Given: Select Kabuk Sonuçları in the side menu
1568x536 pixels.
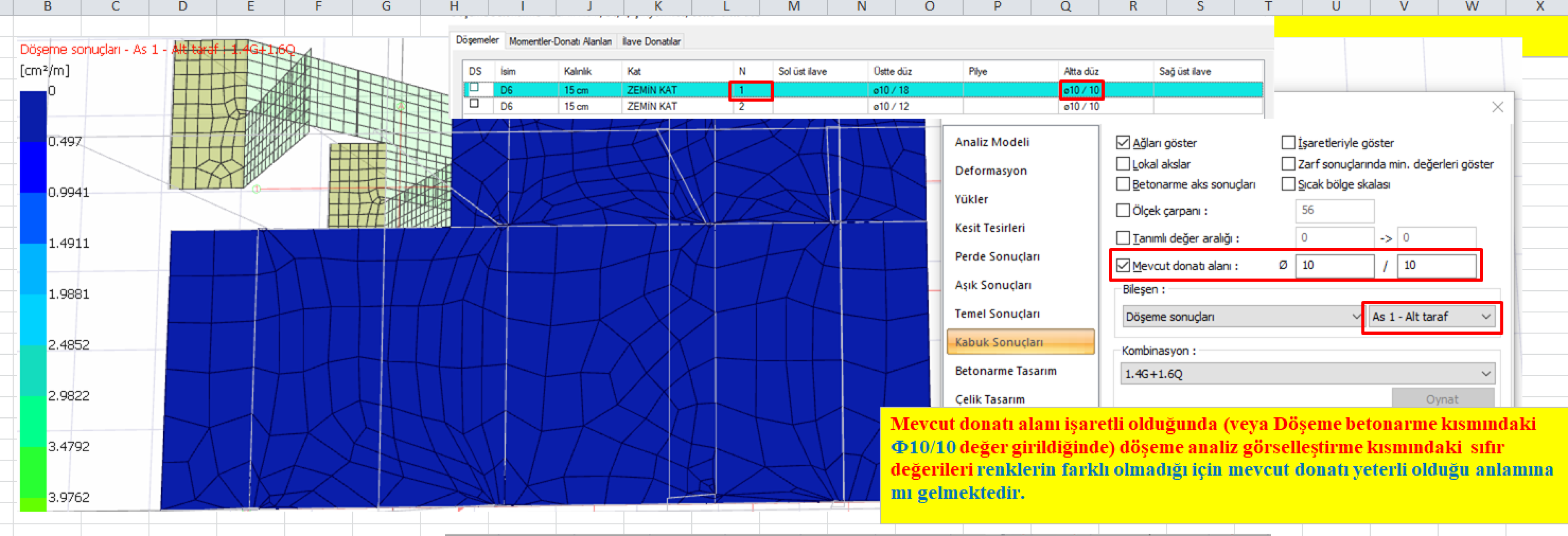Looking at the screenshot, I should pyautogui.click(x=1021, y=342).
